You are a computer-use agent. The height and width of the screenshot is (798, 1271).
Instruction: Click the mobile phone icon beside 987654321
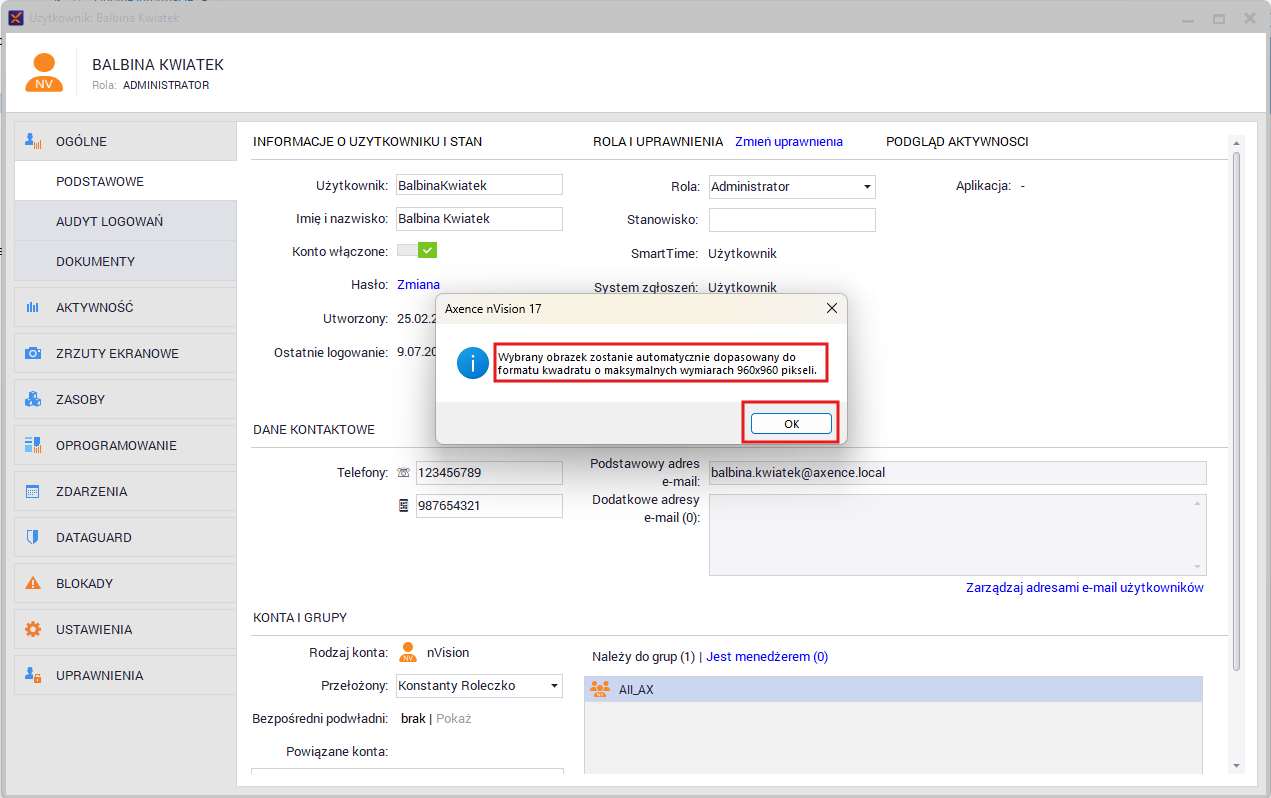click(x=403, y=506)
